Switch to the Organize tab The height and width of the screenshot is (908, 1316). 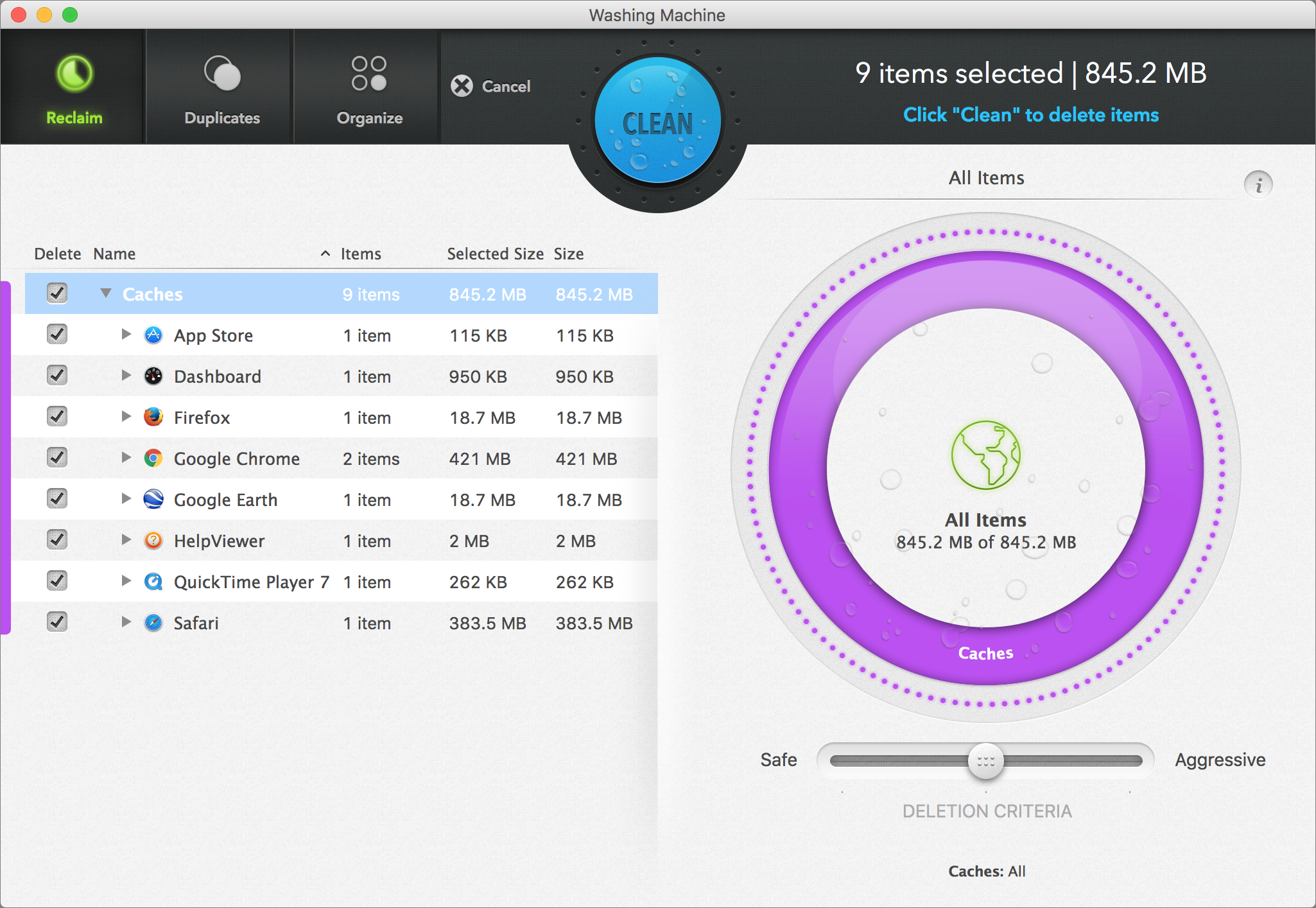368,87
